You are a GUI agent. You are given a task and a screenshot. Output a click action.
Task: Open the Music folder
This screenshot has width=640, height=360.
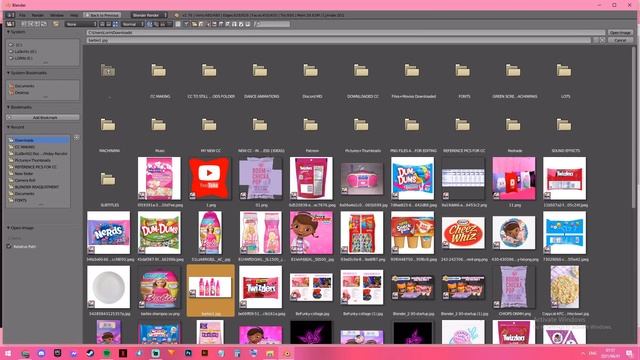(159, 125)
